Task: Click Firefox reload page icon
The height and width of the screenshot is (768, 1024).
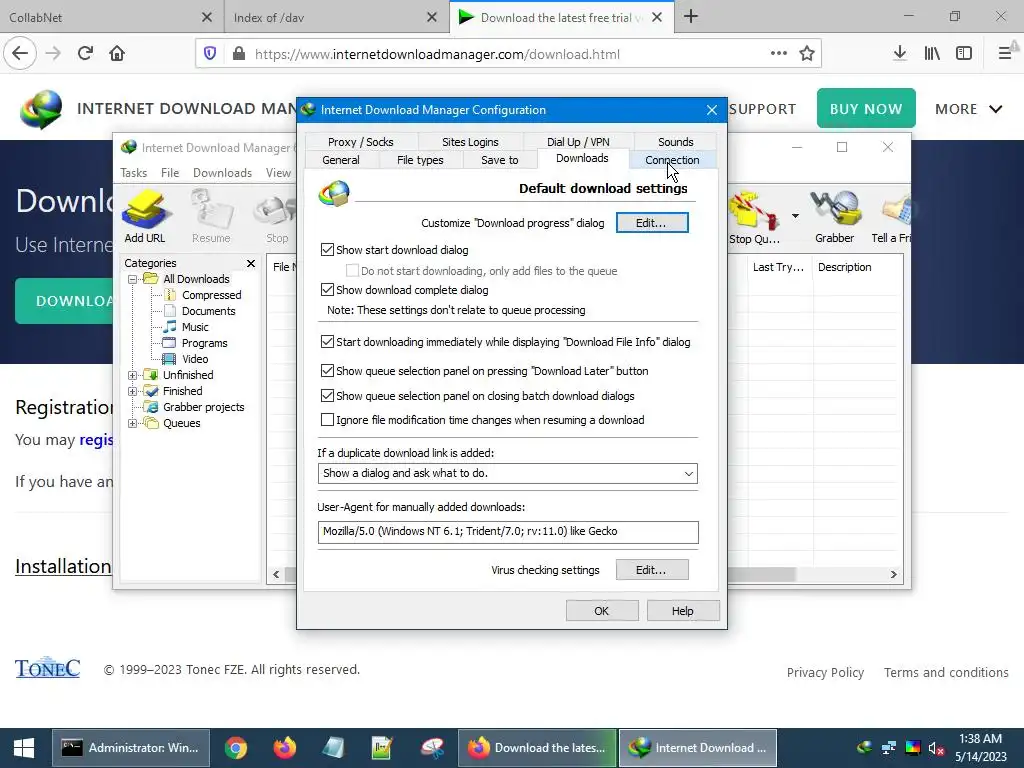Action: (x=85, y=54)
